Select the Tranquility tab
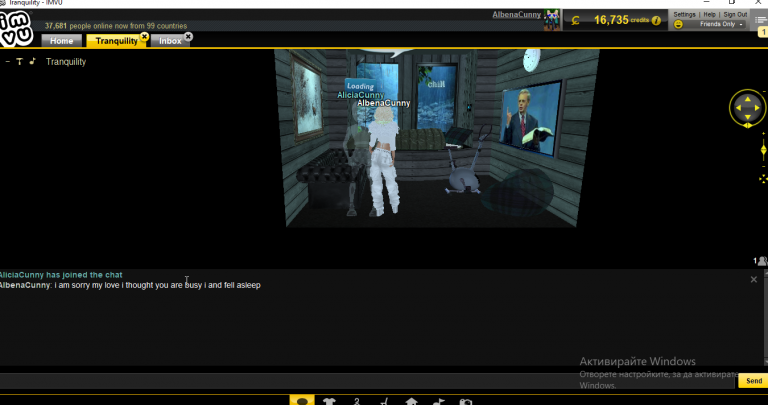768x405 pixels. click(116, 41)
